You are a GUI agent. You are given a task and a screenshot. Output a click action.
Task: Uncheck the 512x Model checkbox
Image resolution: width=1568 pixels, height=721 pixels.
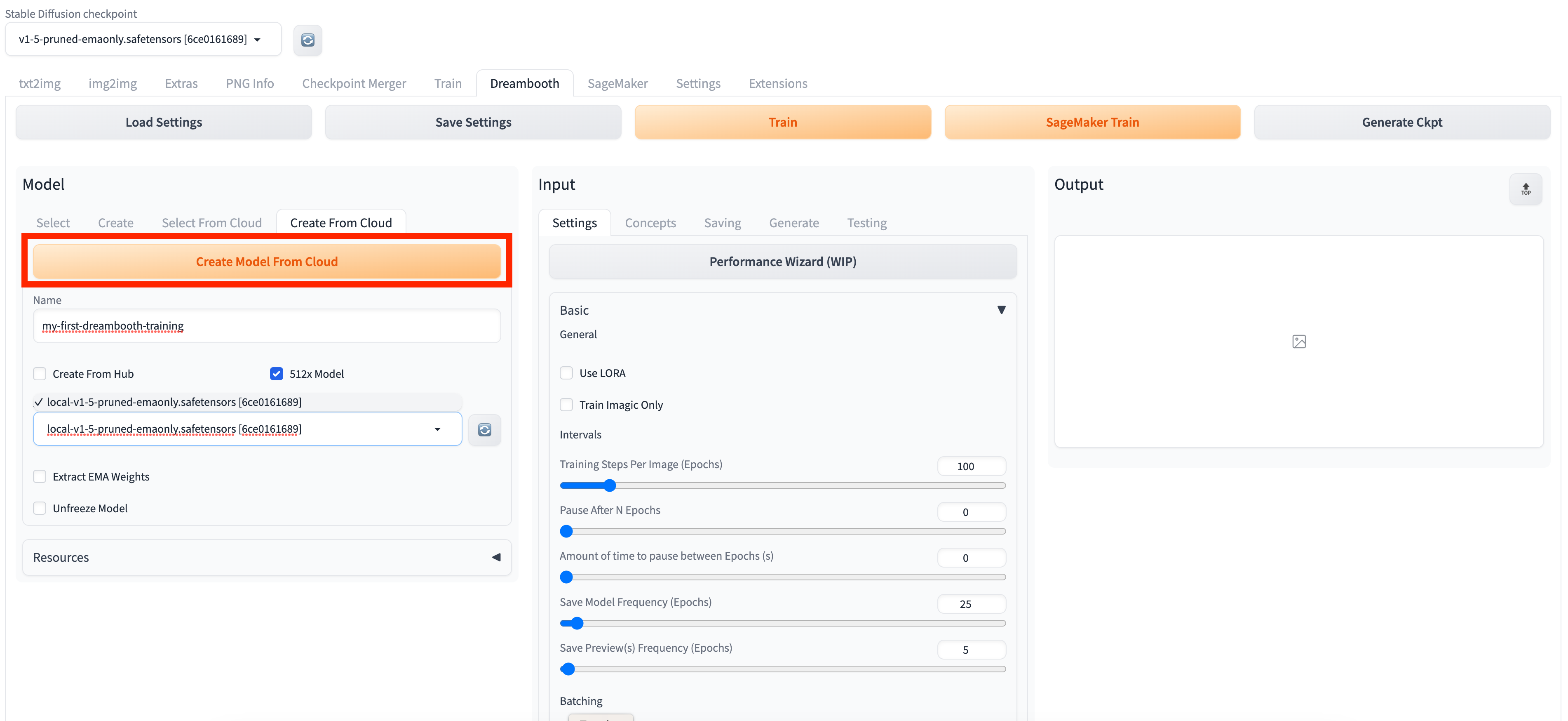[276, 374]
